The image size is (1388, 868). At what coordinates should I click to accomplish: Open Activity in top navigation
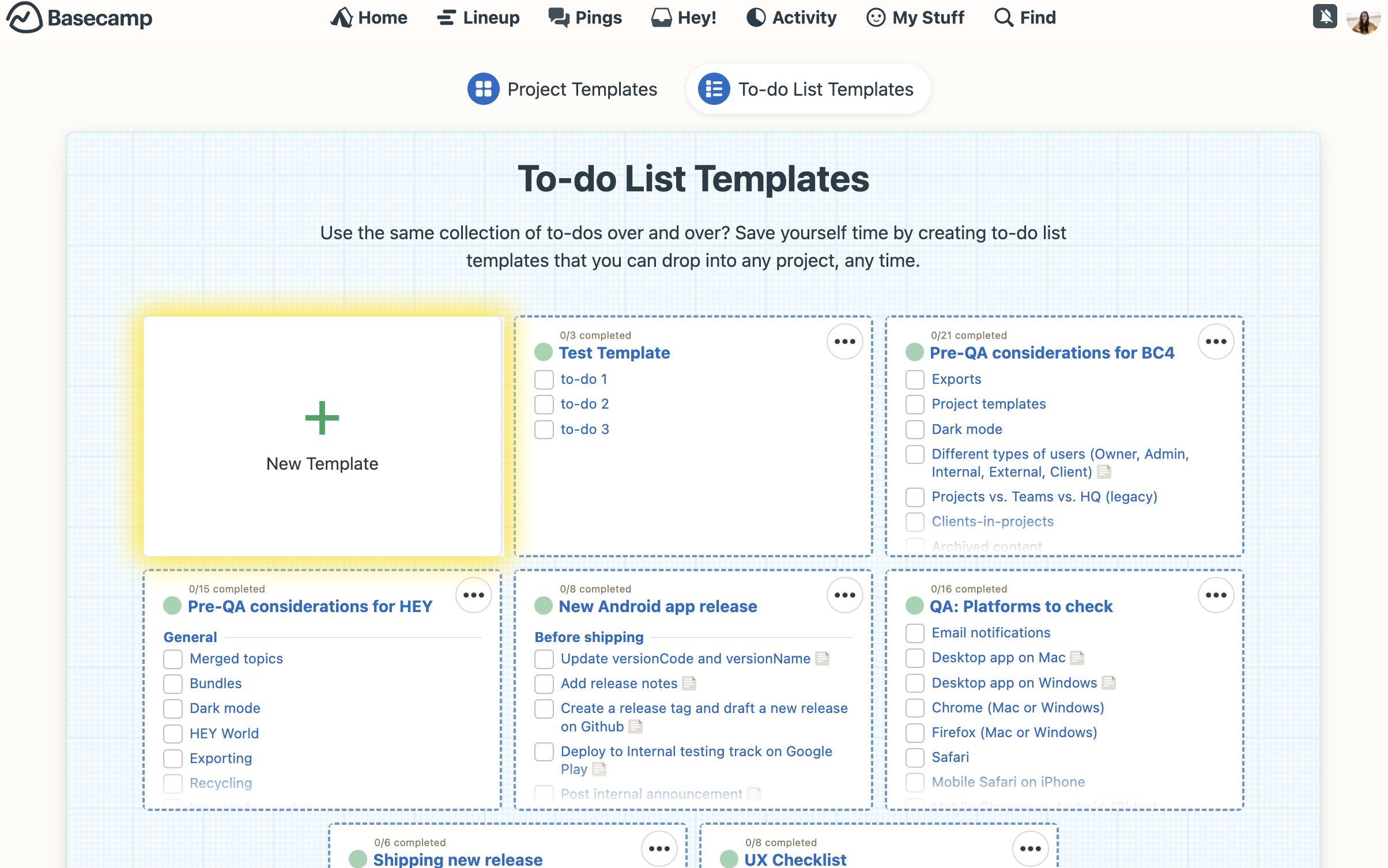(x=791, y=17)
